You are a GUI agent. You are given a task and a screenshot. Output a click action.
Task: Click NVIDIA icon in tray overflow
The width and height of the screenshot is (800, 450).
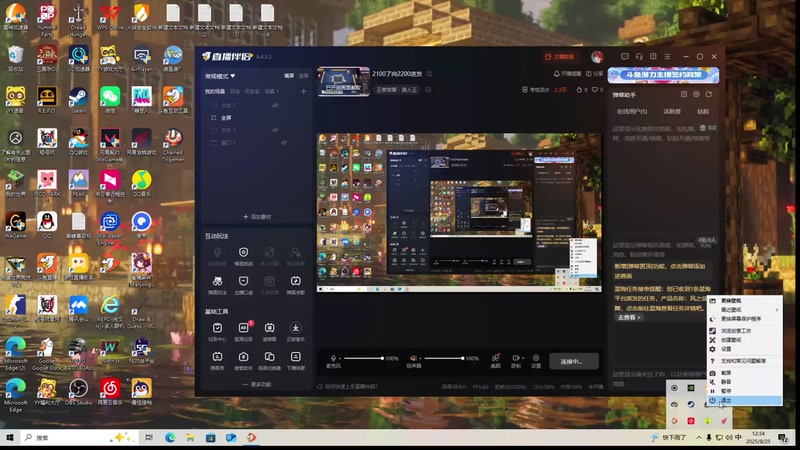pyautogui.click(x=691, y=388)
